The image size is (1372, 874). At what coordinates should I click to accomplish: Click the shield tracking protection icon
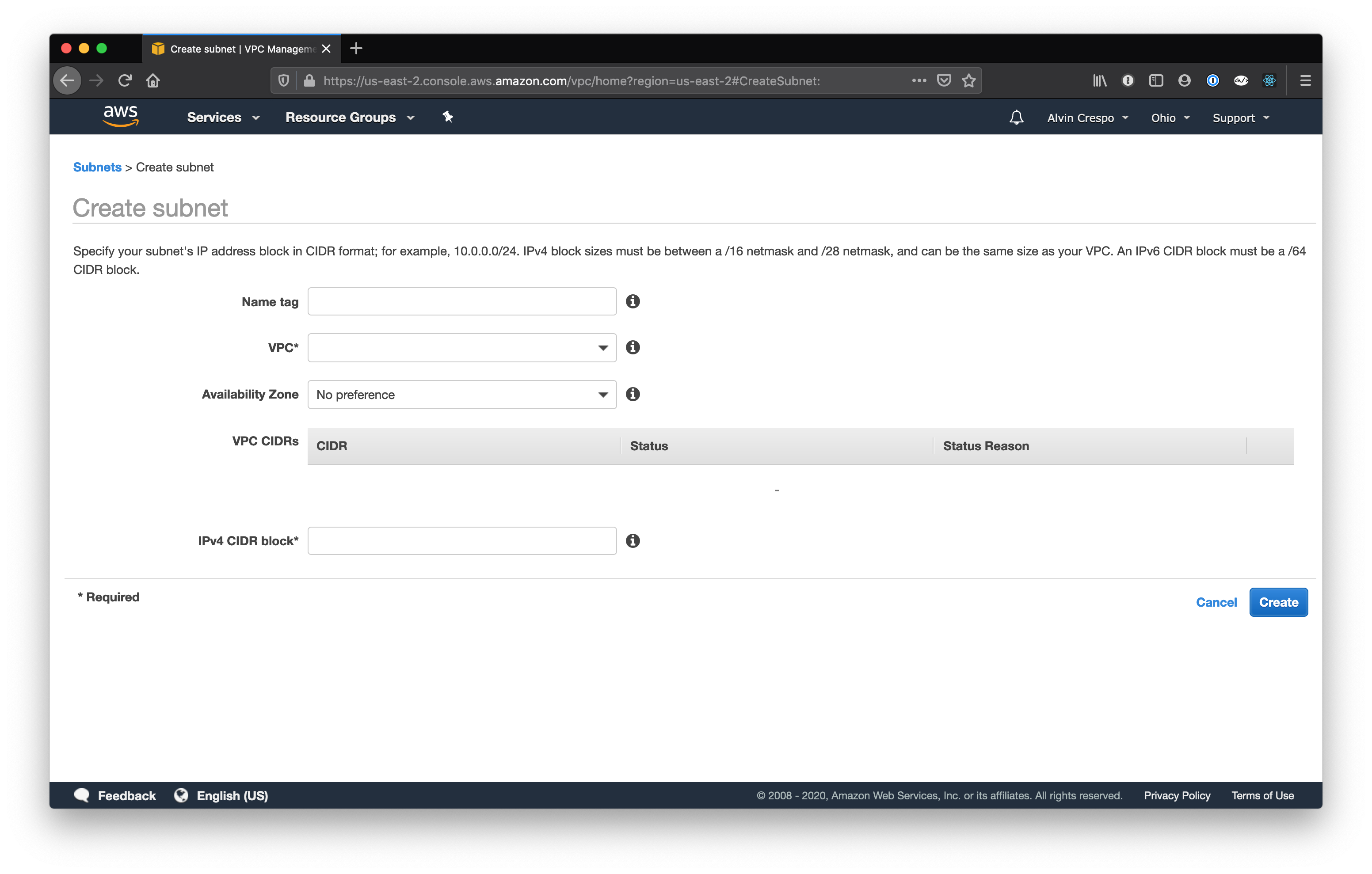(x=284, y=80)
